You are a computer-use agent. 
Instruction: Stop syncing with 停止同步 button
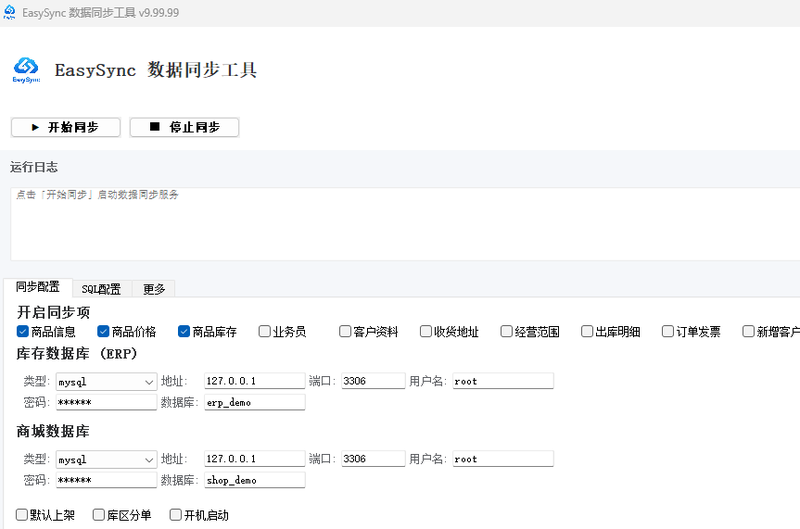pos(184,127)
